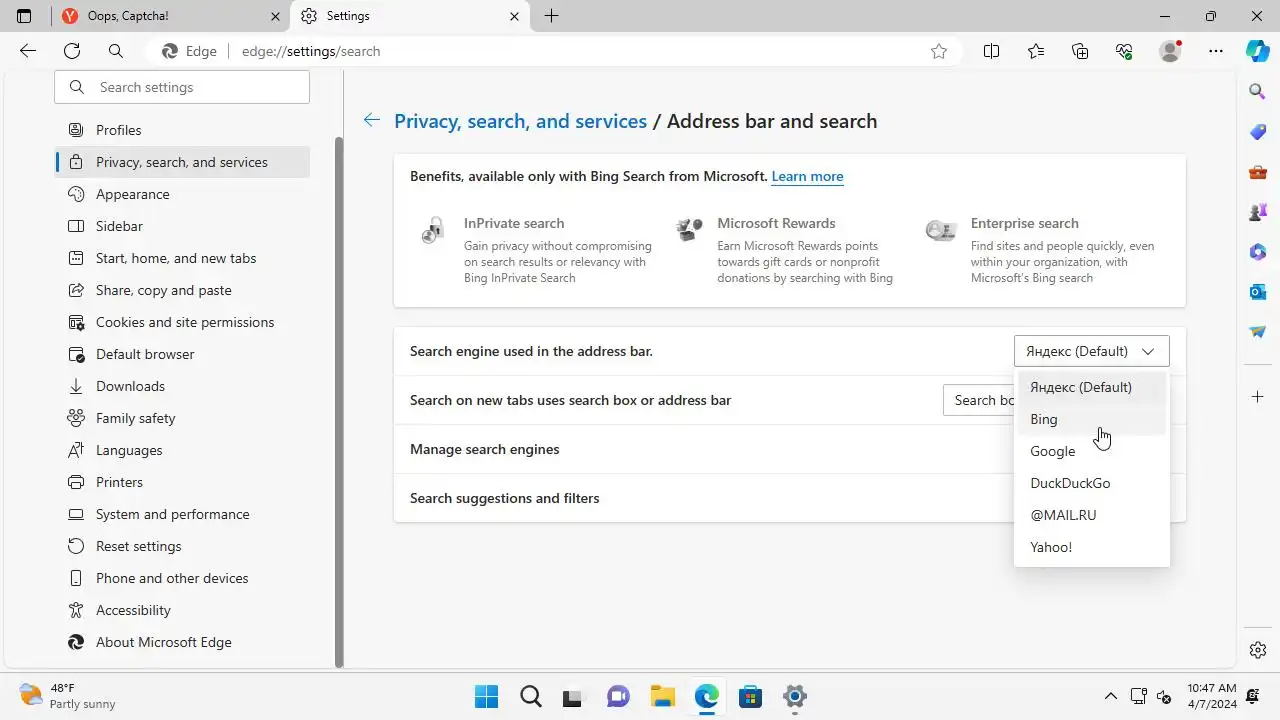Open About Microsoft Edge section
1280x720 pixels.
click(182, 642)
